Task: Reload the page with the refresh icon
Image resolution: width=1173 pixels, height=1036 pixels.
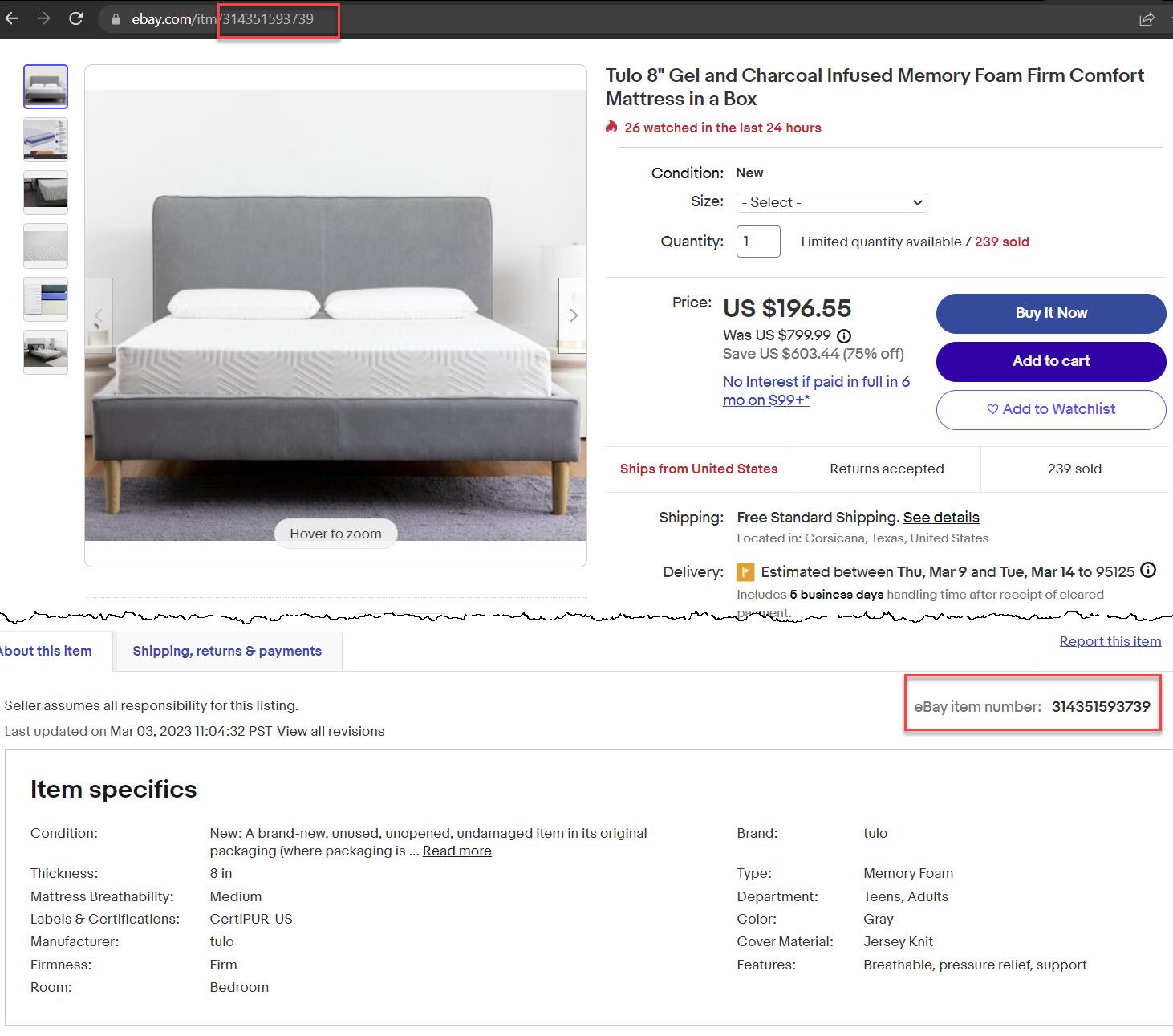Action: click(76, 18)
